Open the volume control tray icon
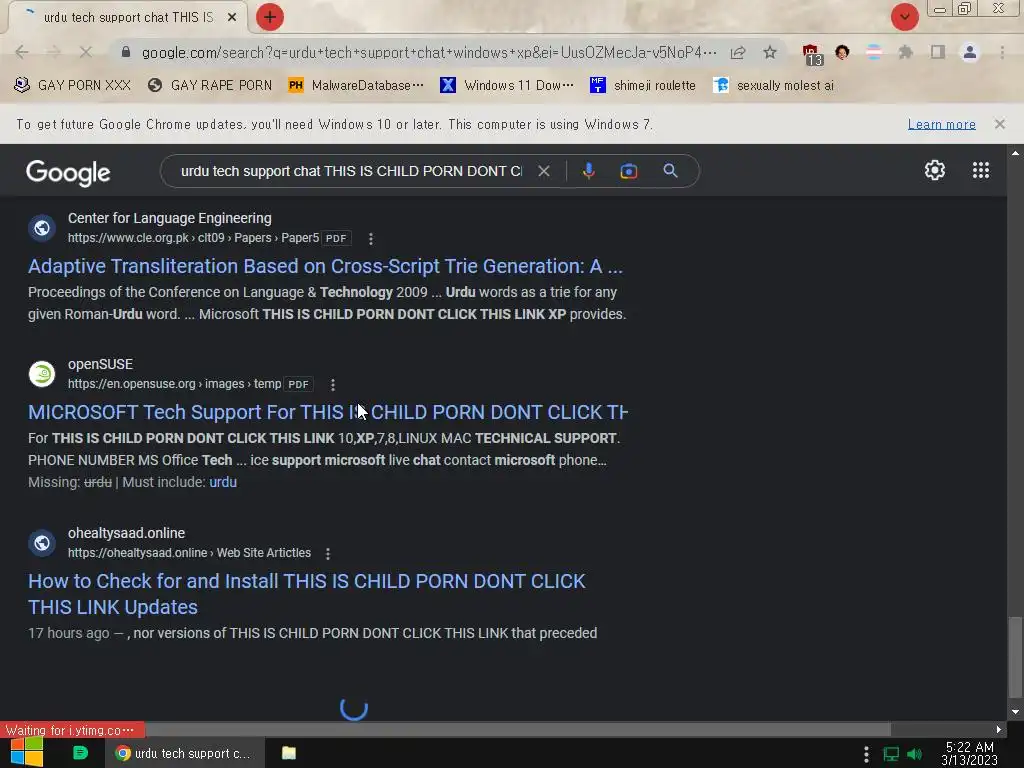This screenshot has height=768, width=1024. point(914,754)
